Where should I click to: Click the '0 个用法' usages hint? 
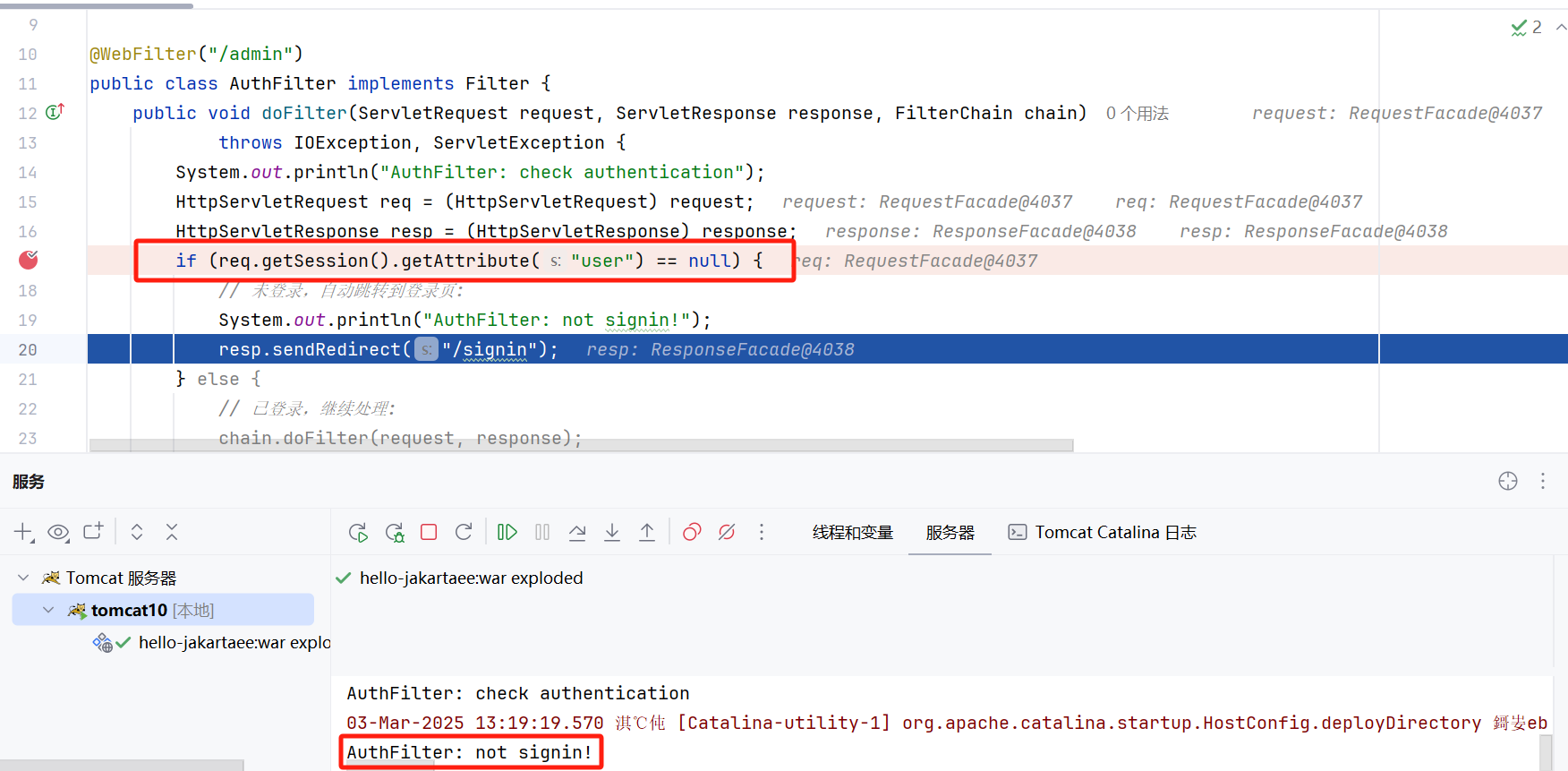1138,113
